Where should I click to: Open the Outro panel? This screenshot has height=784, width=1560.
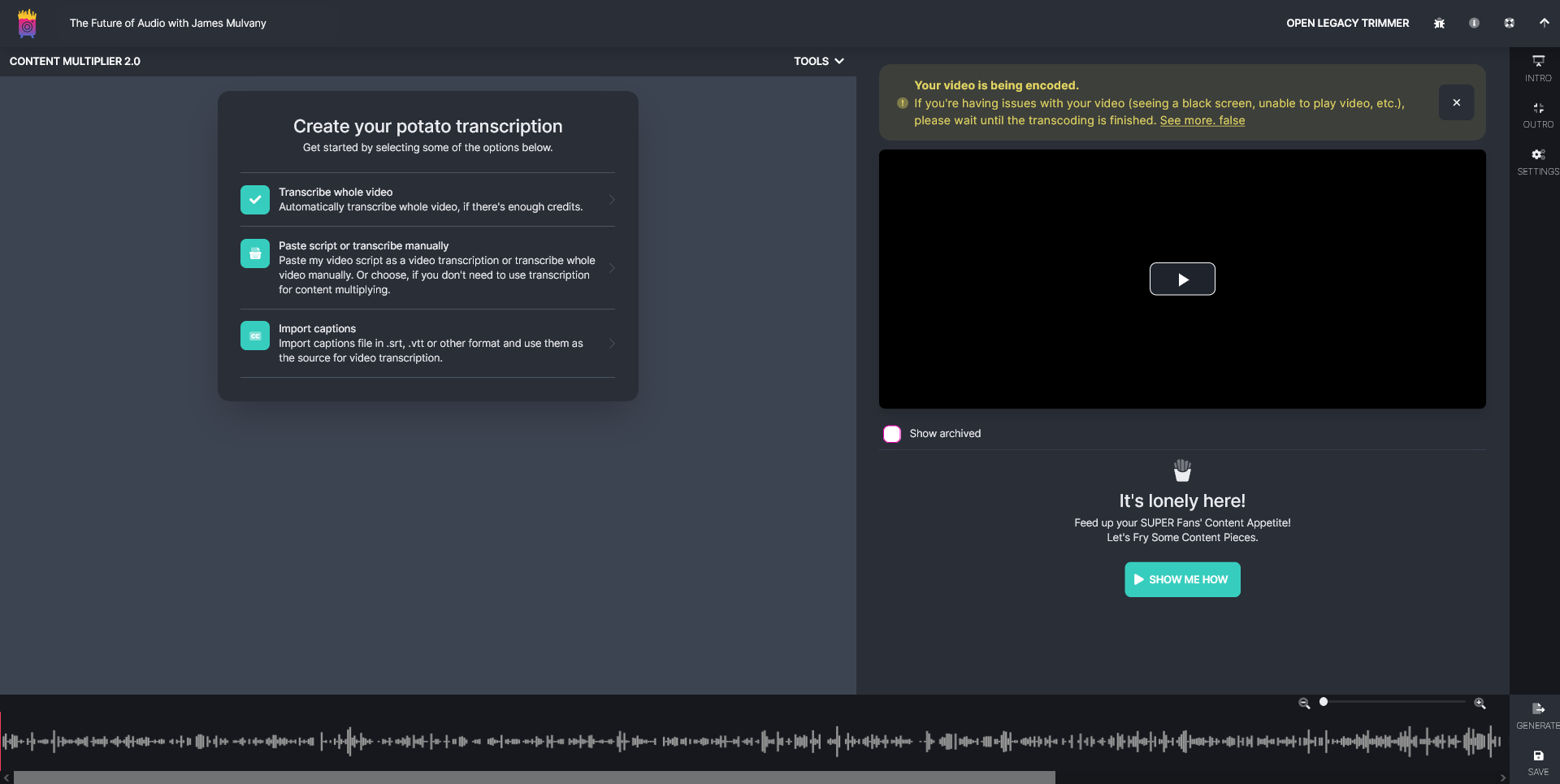(x=1537, y=115)
